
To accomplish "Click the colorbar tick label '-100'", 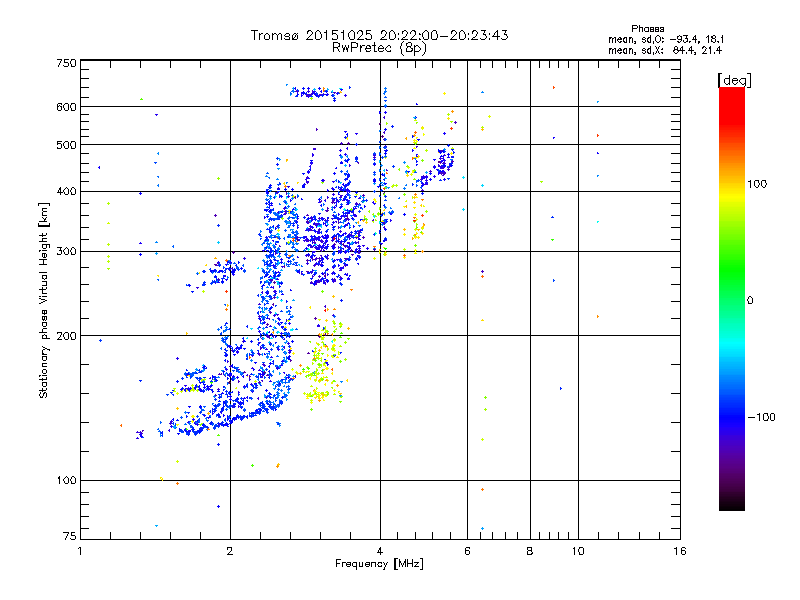I will click(x=761, y=417).
